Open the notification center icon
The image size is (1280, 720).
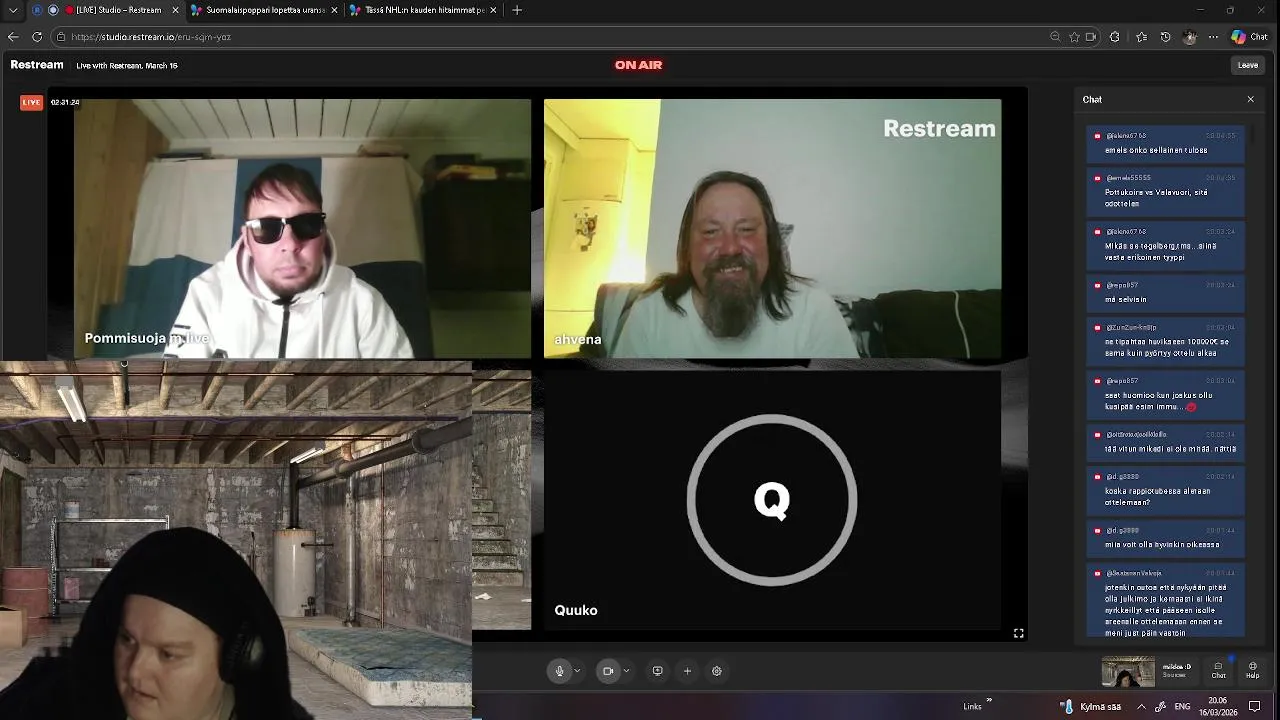pos(1254,706)
